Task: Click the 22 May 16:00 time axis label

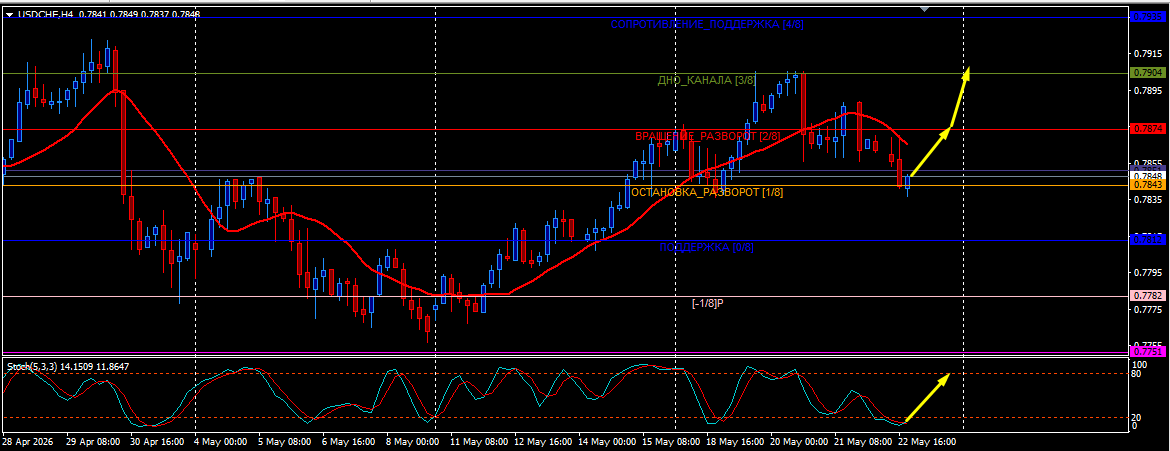Action: [925, 442]
